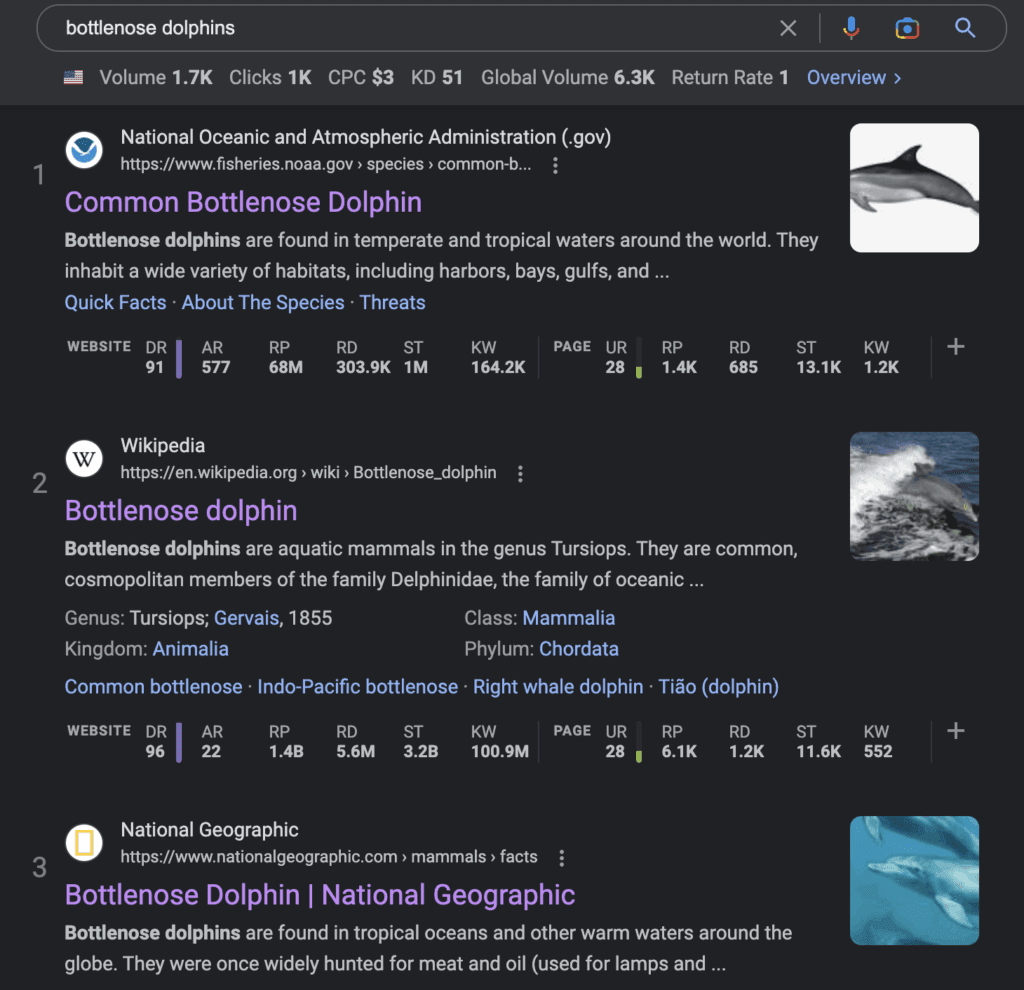
Task: Click the Wikipedia website RD 5.6M value
Action: click(x=356, y=751)
